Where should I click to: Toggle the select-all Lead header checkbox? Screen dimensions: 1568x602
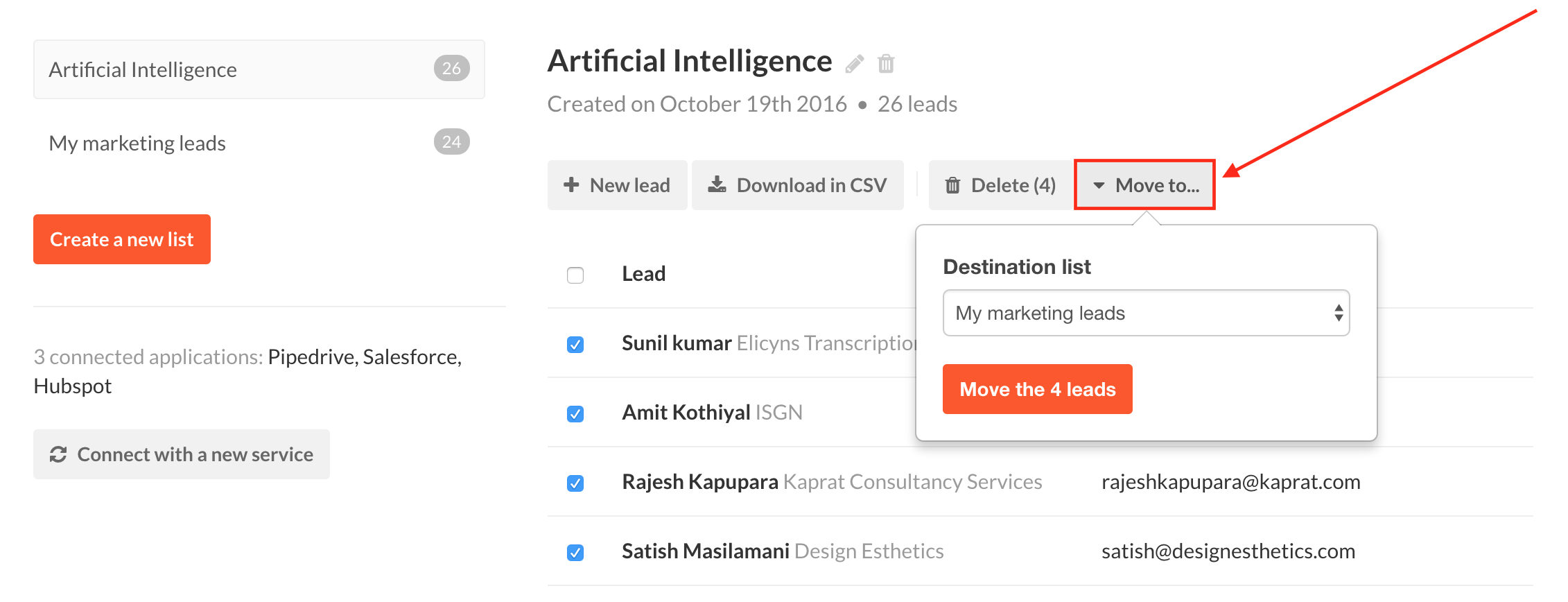click(x=575, y=275)
